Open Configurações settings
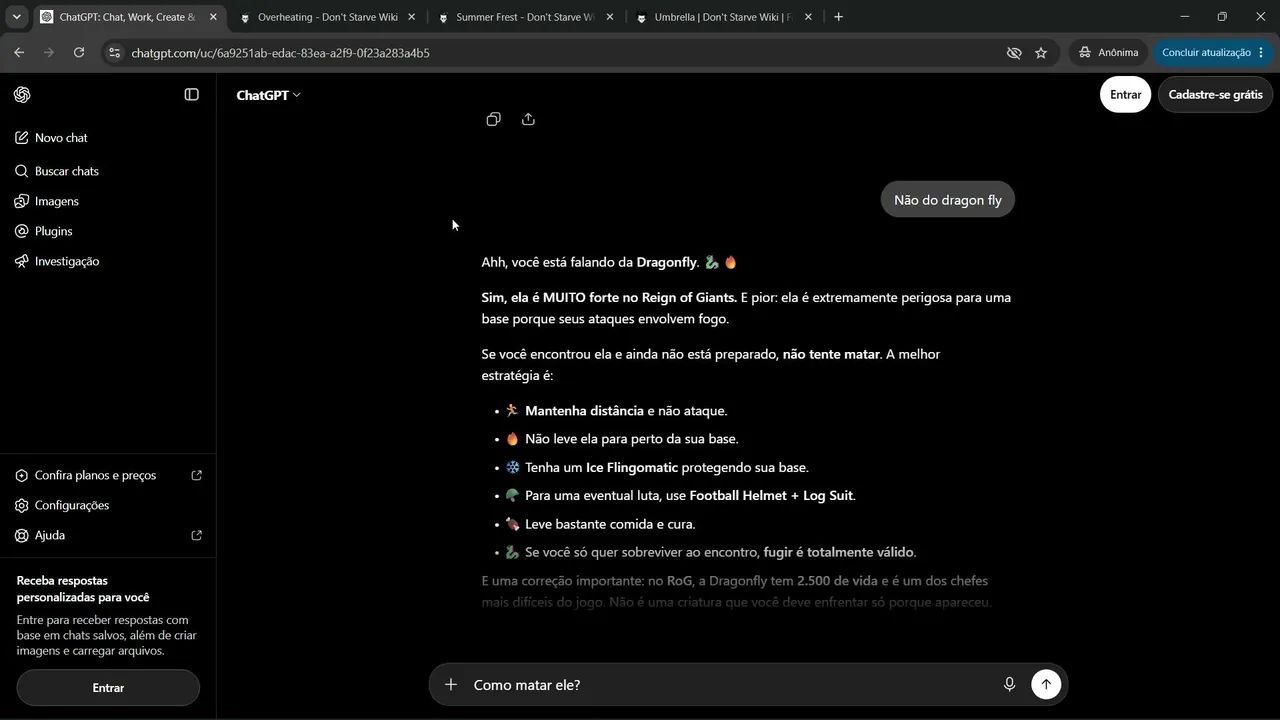 pos(108,505)
